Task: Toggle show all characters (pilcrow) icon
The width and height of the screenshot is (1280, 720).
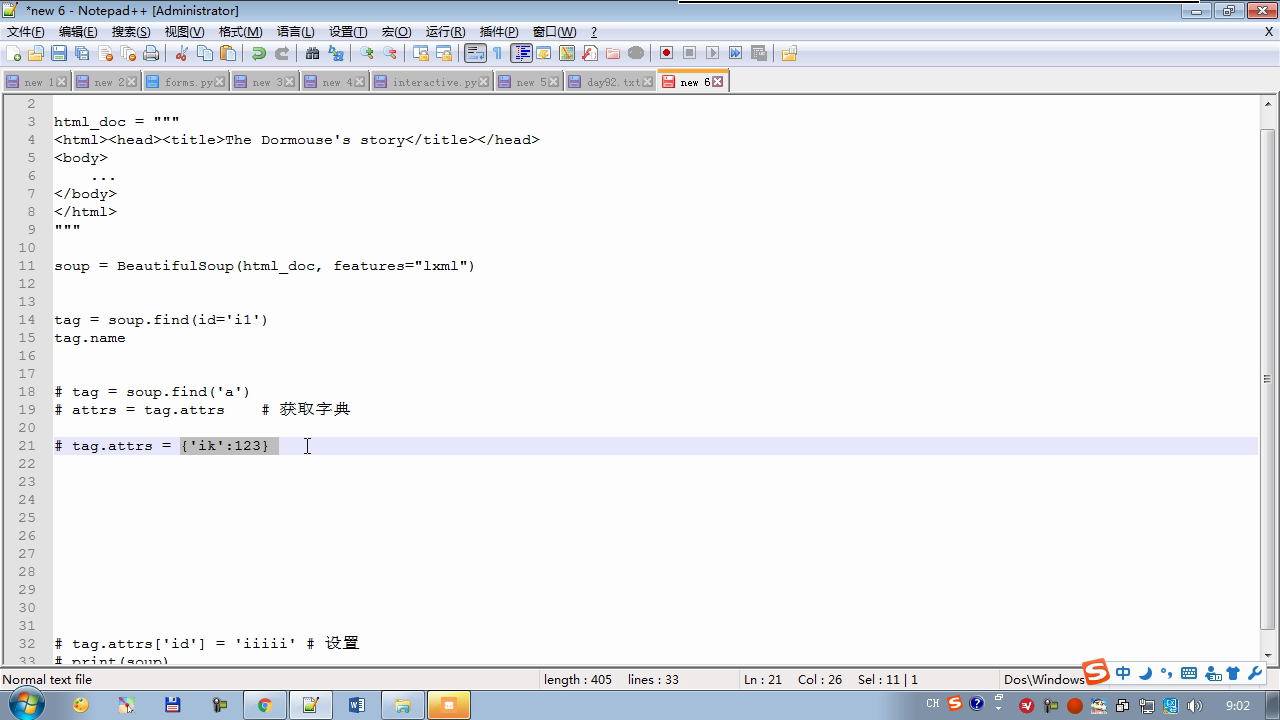Action: pos(497,54)
